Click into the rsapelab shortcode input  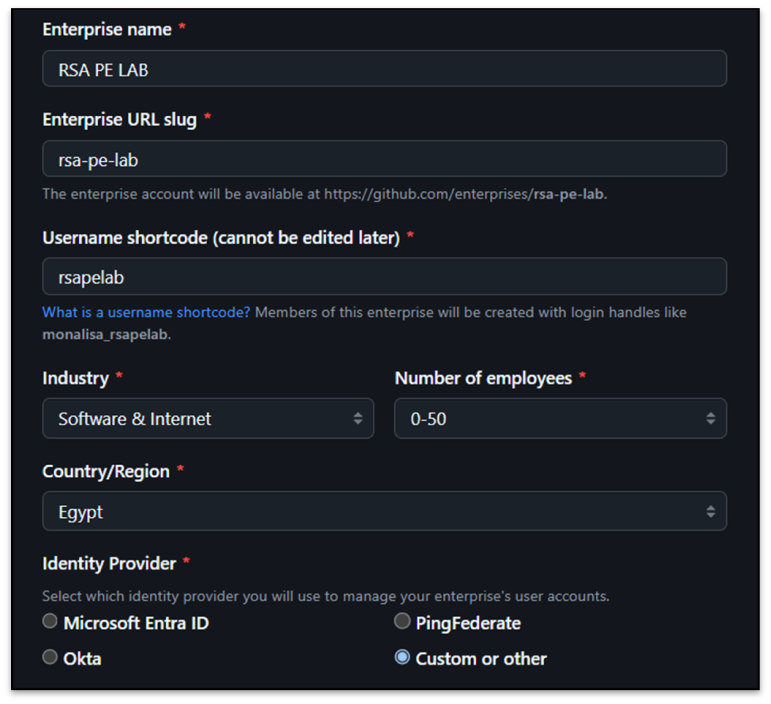tap(384, 277)
